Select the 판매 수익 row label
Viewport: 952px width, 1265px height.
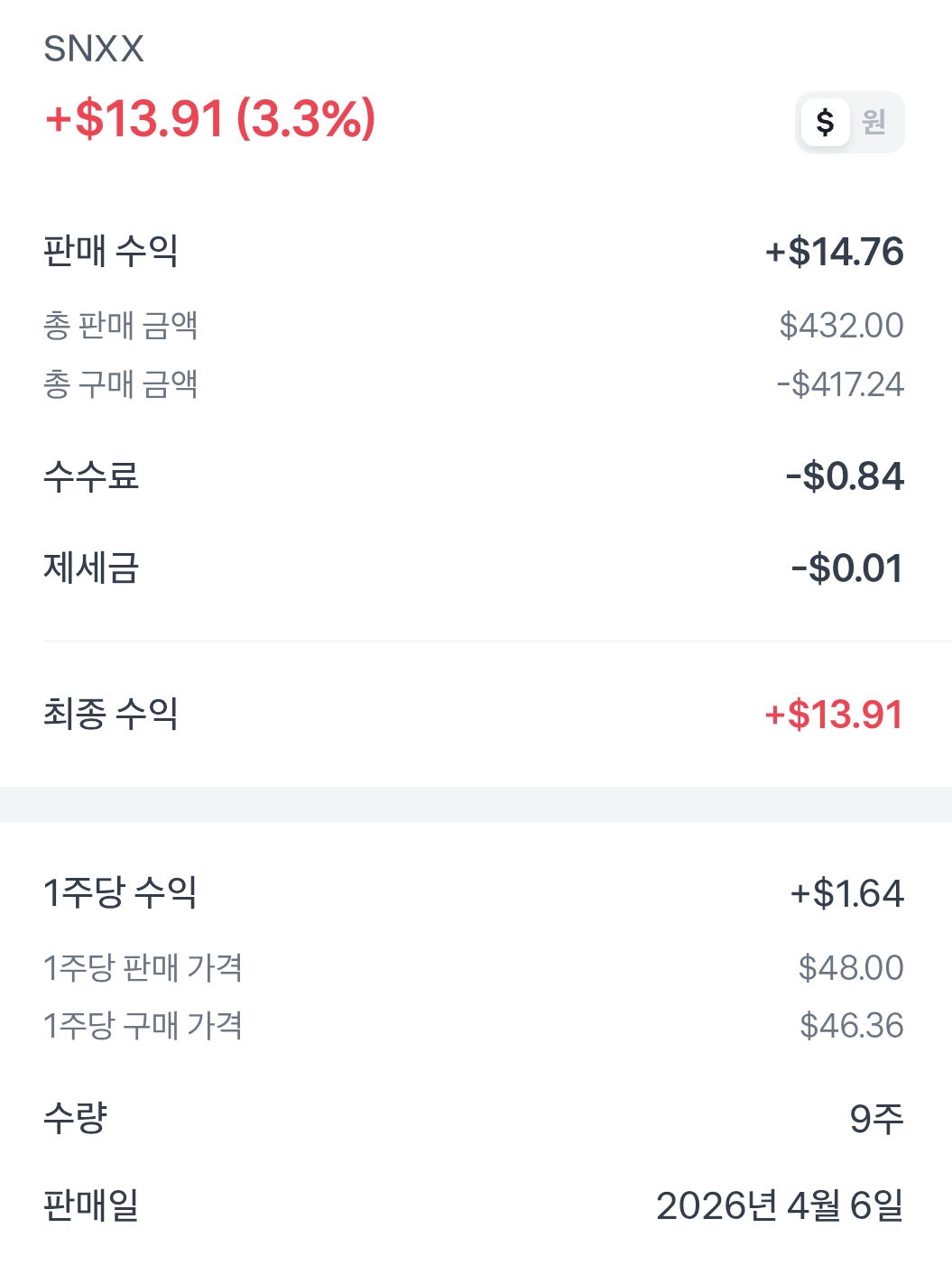point(111,251)
